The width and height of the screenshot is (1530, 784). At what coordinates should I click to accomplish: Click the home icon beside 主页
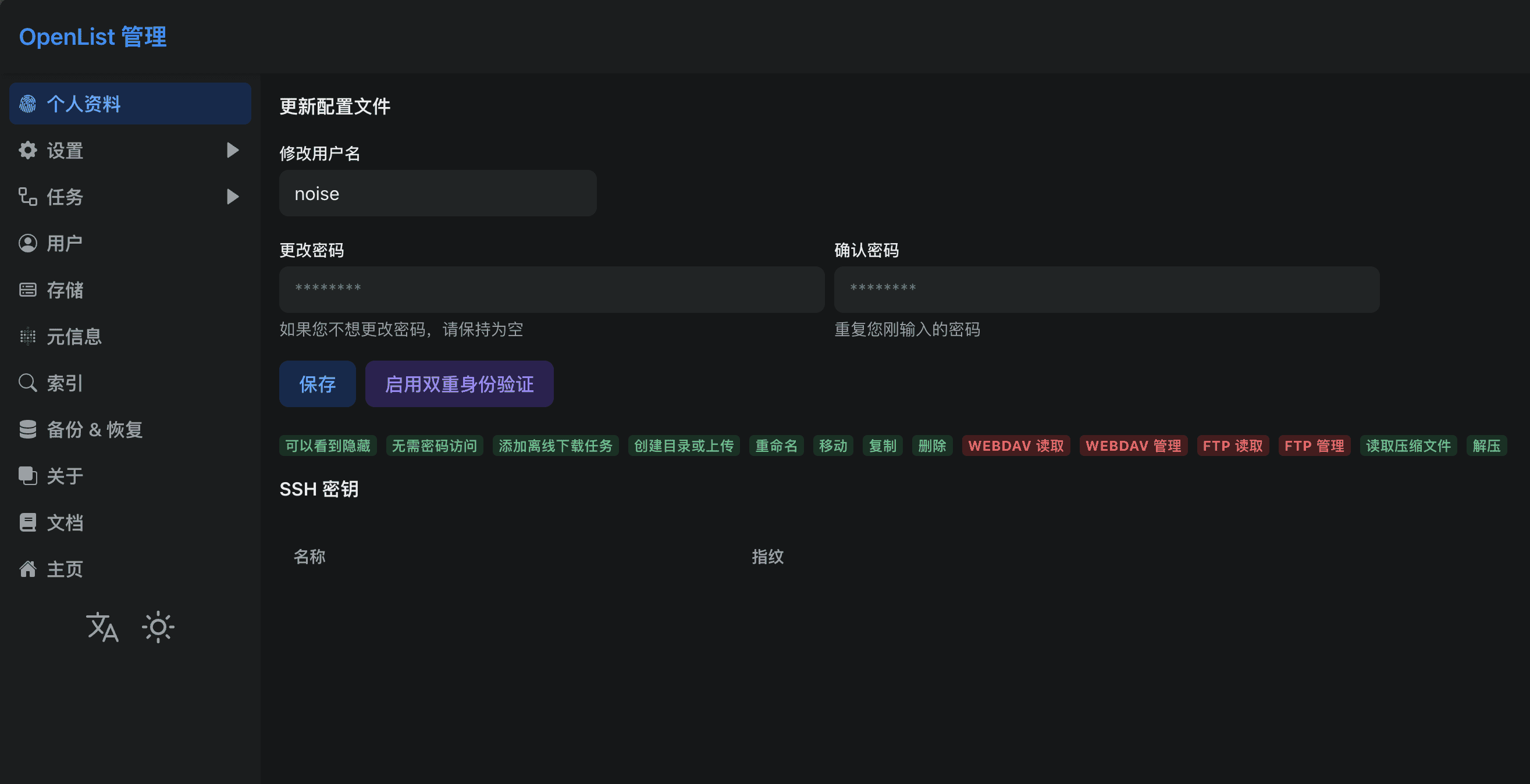(27, 569)
